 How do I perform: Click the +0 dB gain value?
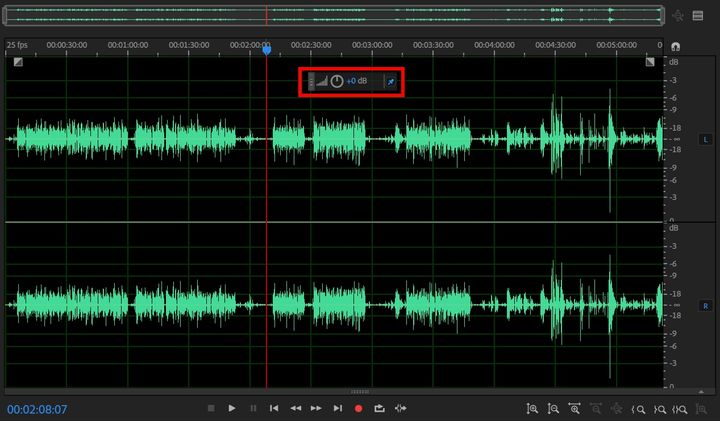(x=357, y=81)
